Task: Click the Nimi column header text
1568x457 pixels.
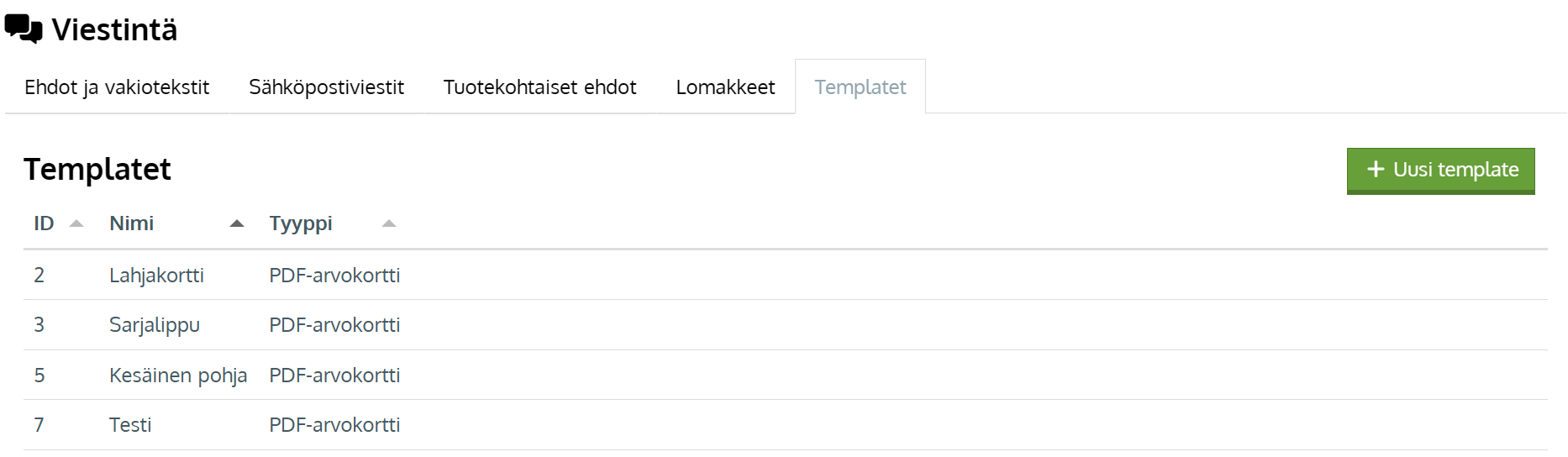Action: [132, 223]
